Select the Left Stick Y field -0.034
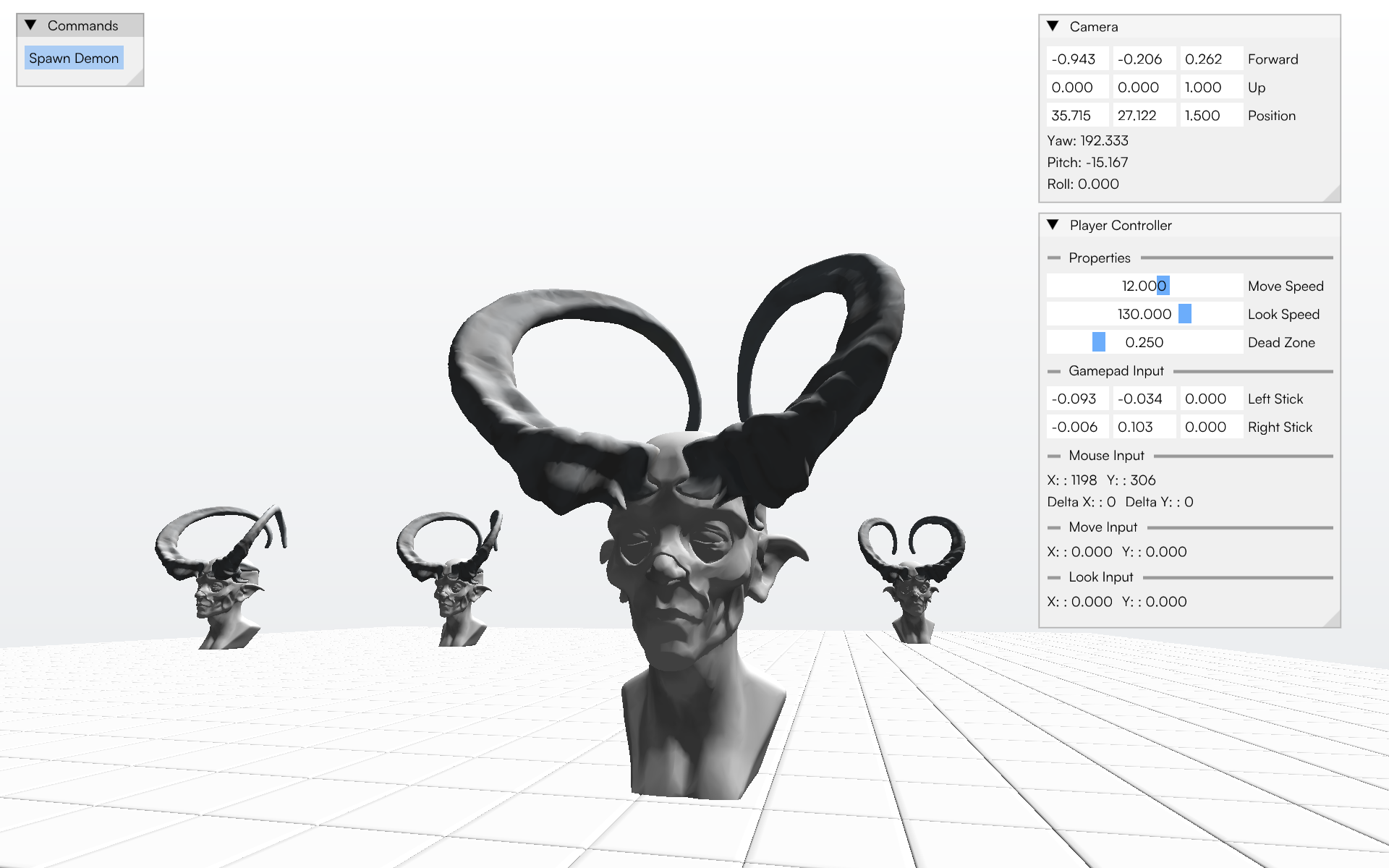The image size is (1389, 868). pos(1144,399)
